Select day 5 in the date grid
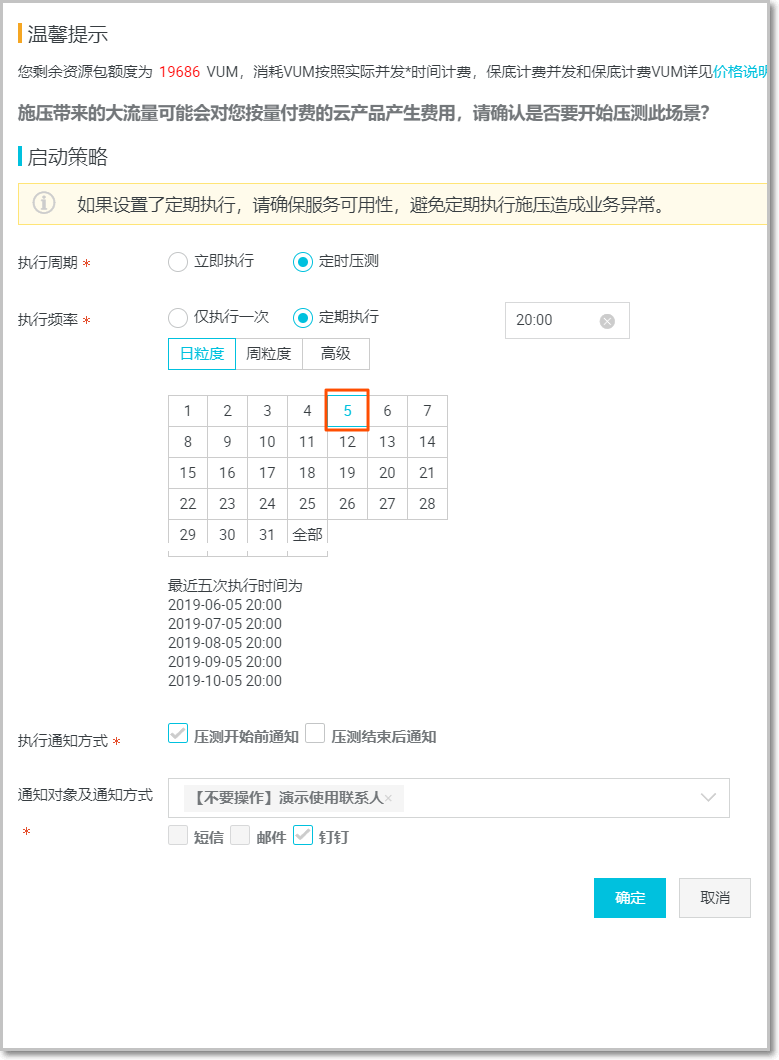Image resolution: width=779 pixels, height=1060 pixels. [x=348, y=411]
